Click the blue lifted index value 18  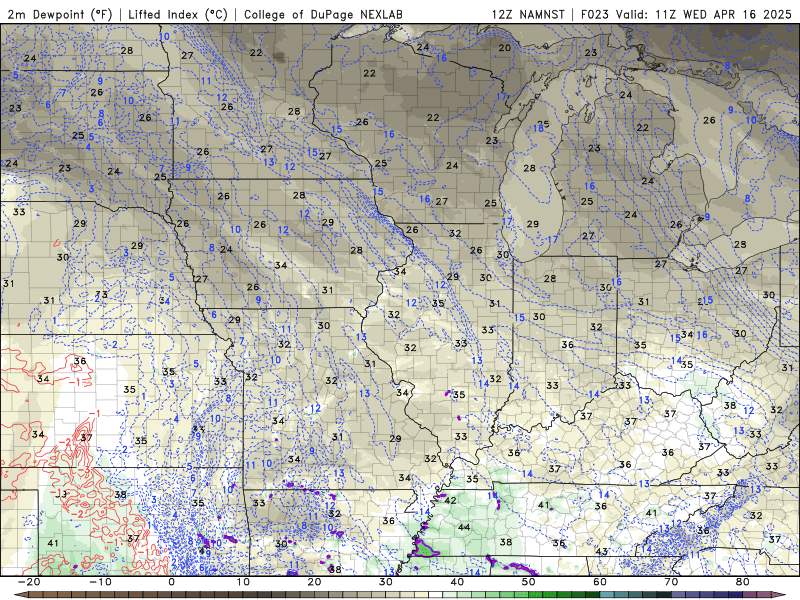click(x=539, y=129)
